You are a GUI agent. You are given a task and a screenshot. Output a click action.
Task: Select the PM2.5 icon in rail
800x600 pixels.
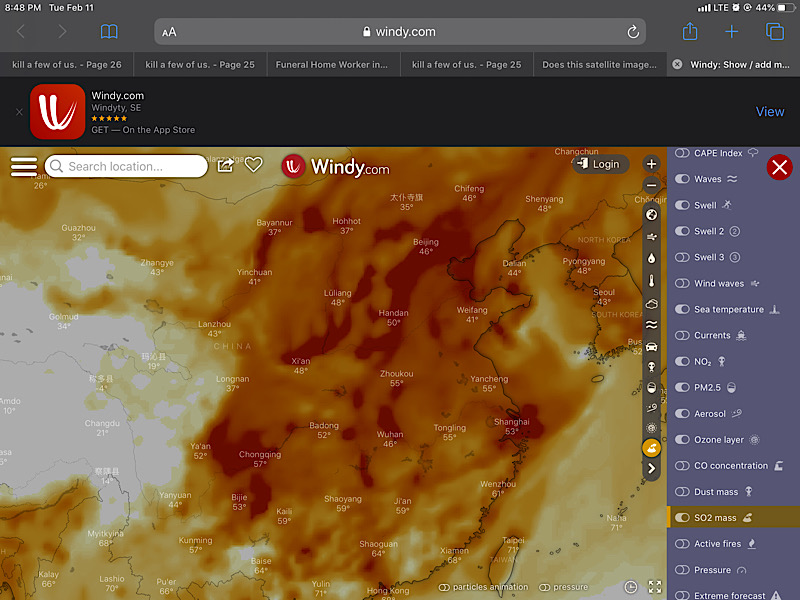pos(652,388)
